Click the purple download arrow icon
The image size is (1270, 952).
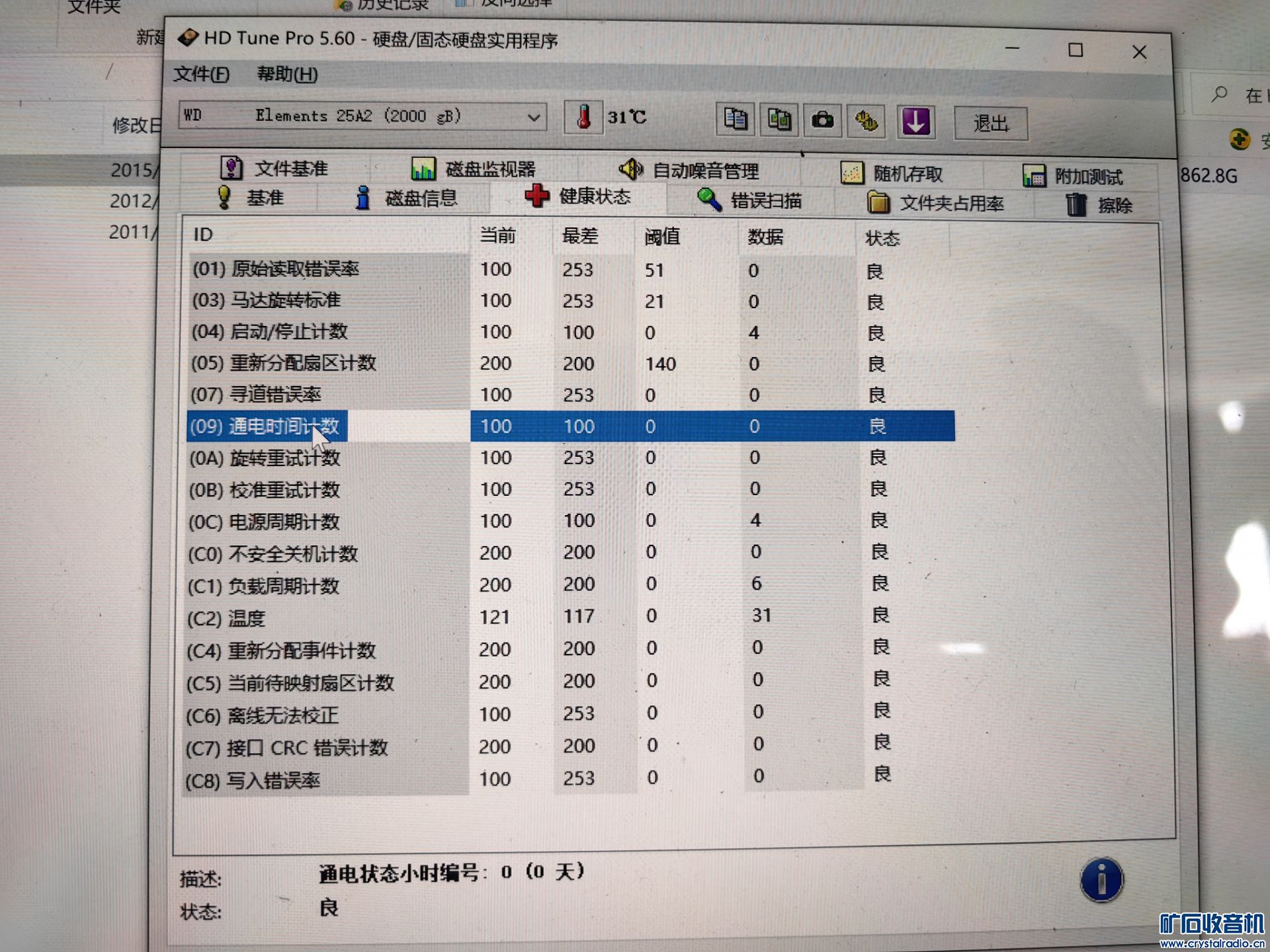915,122
